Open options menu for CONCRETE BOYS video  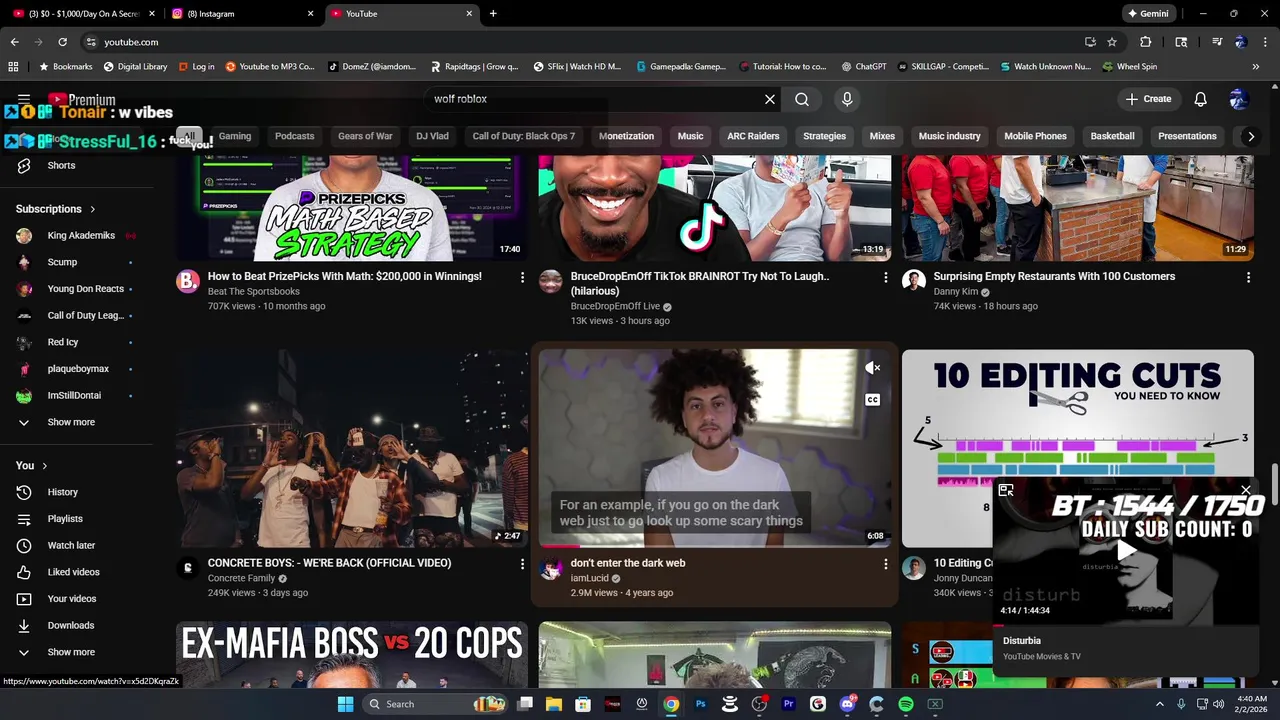(522, 564)
